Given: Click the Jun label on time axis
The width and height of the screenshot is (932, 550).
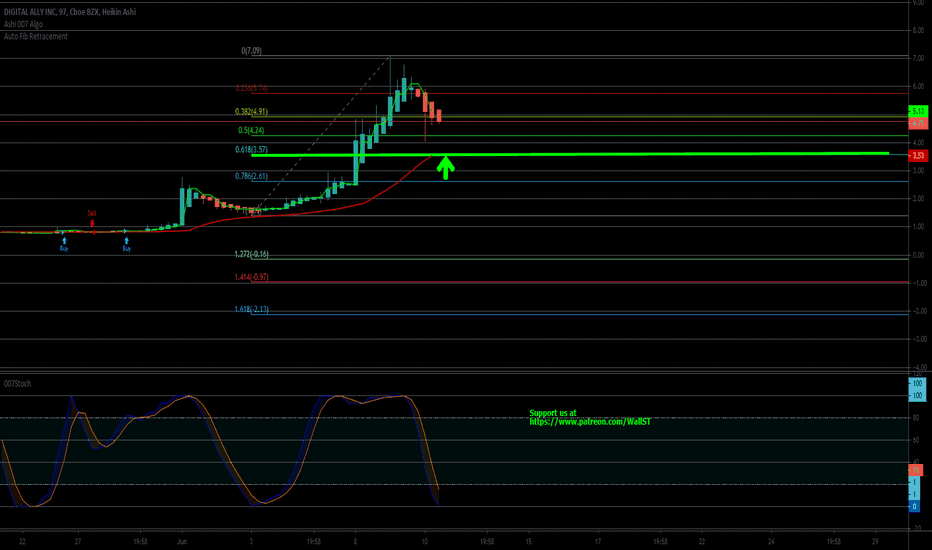Looking at the screenshot, I should (x=182, y=542).
